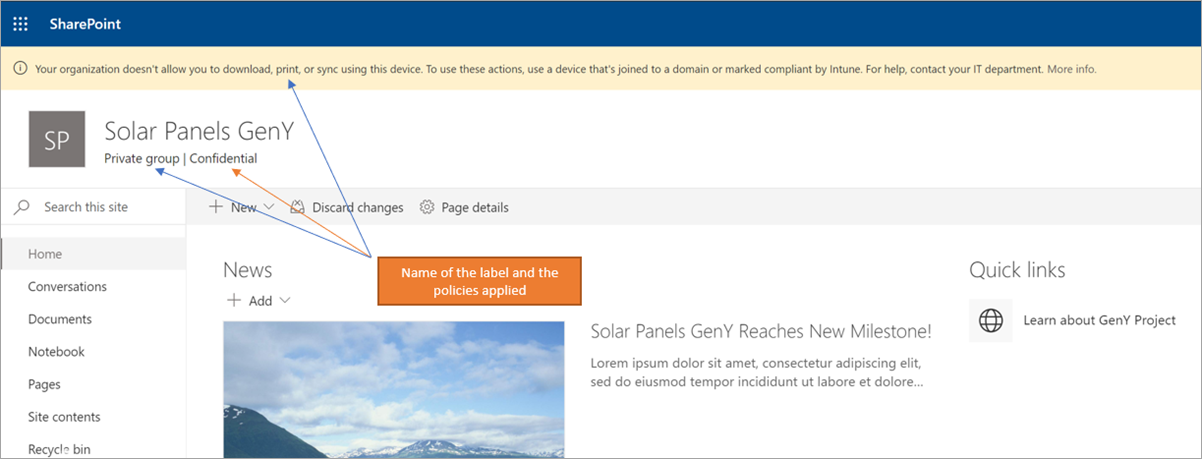Open the Home navigation item
This screenshot has width=1202, height=459.
[x=45, y=254]
